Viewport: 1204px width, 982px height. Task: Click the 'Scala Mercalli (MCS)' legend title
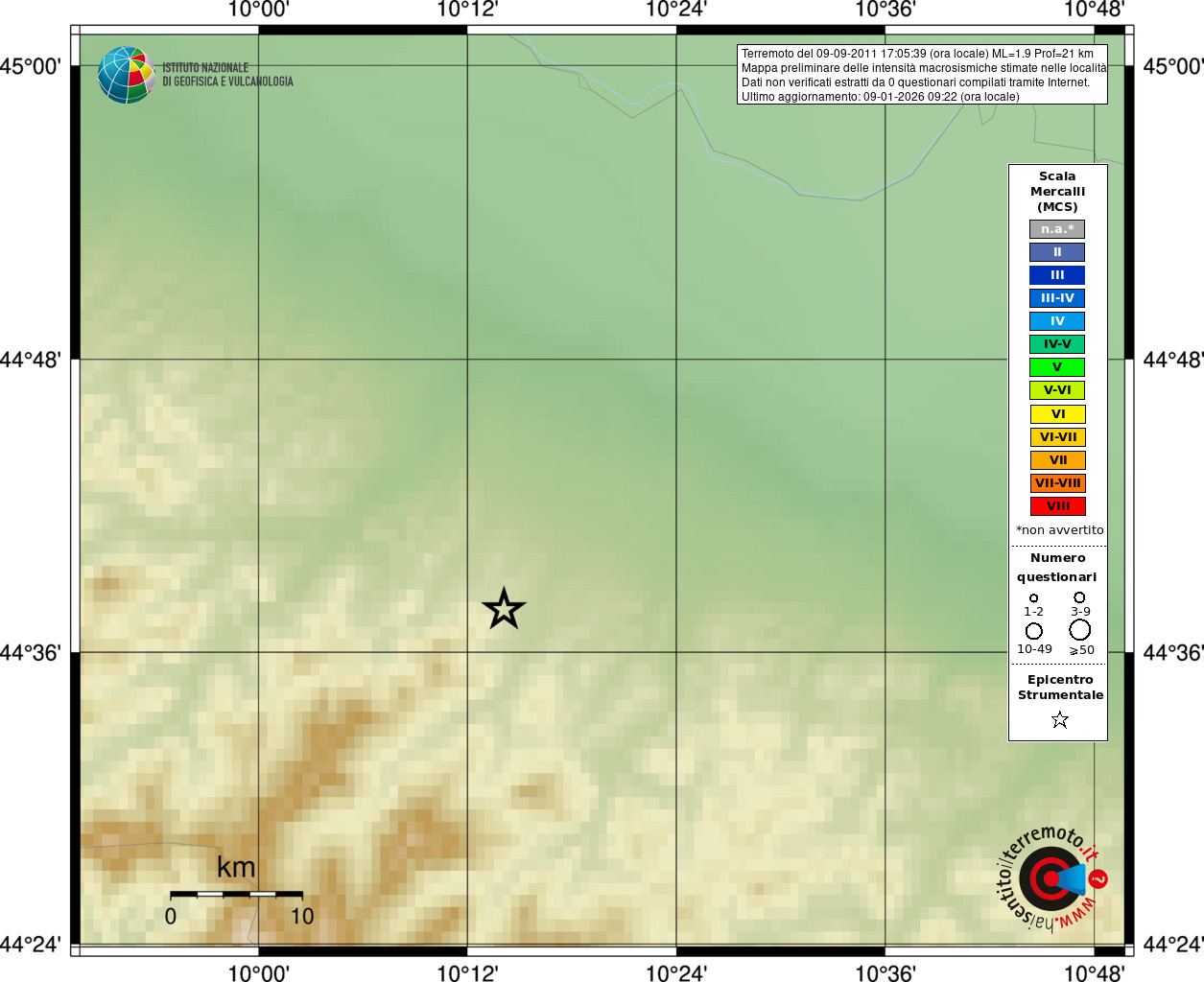tap(1057, 192)
